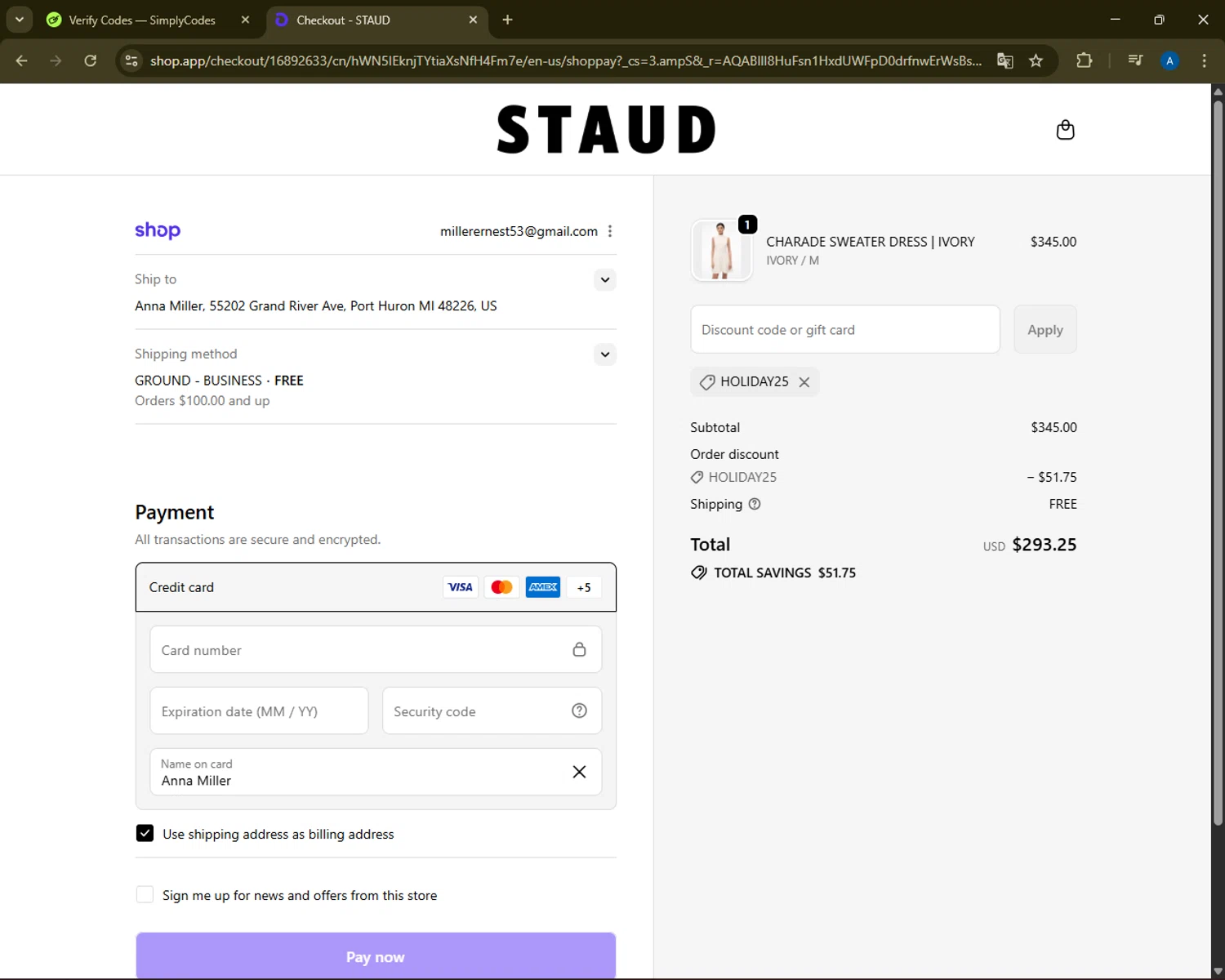
Task: Remove the HOLIDAY25 discount tag
Action: 804,382
